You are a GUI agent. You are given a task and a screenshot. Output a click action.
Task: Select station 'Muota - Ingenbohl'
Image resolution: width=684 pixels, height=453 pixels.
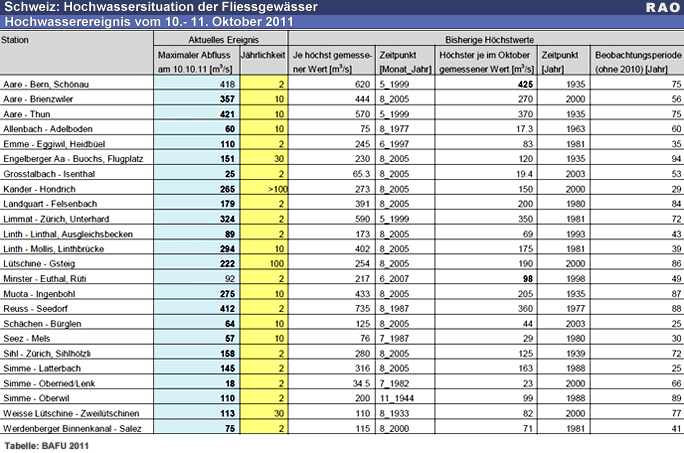pos(39,294)
